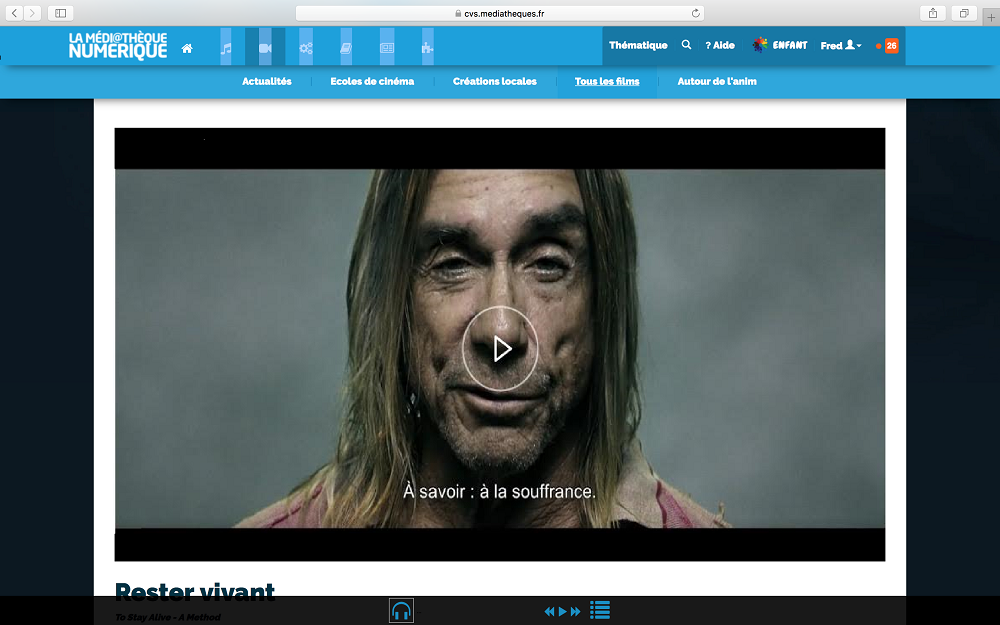Expand the Fred user account dropdown
1000x625 pixels.
coord(841,45)
